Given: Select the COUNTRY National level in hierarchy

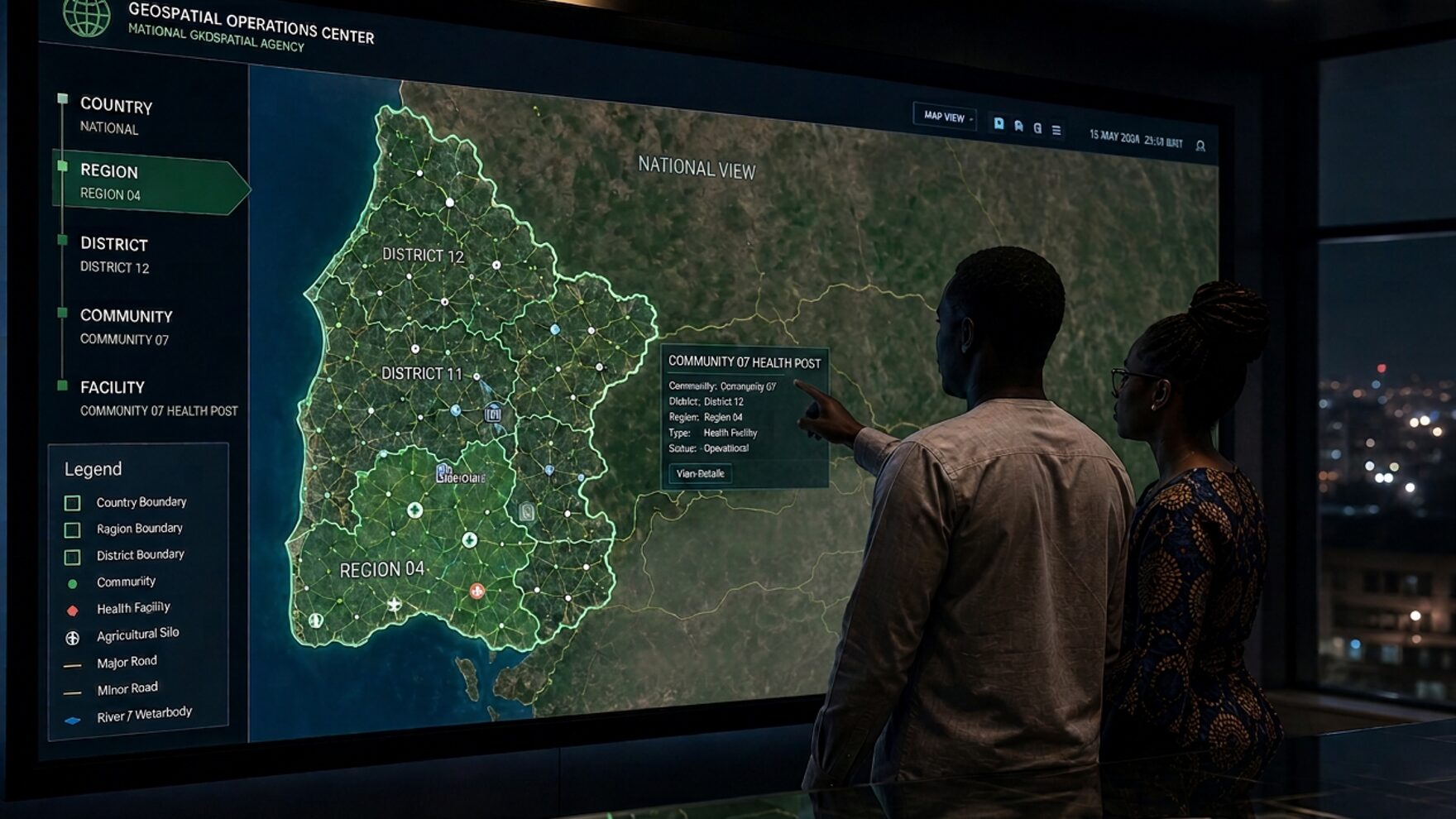Looking at the screenshot, I should coord(116,115).
